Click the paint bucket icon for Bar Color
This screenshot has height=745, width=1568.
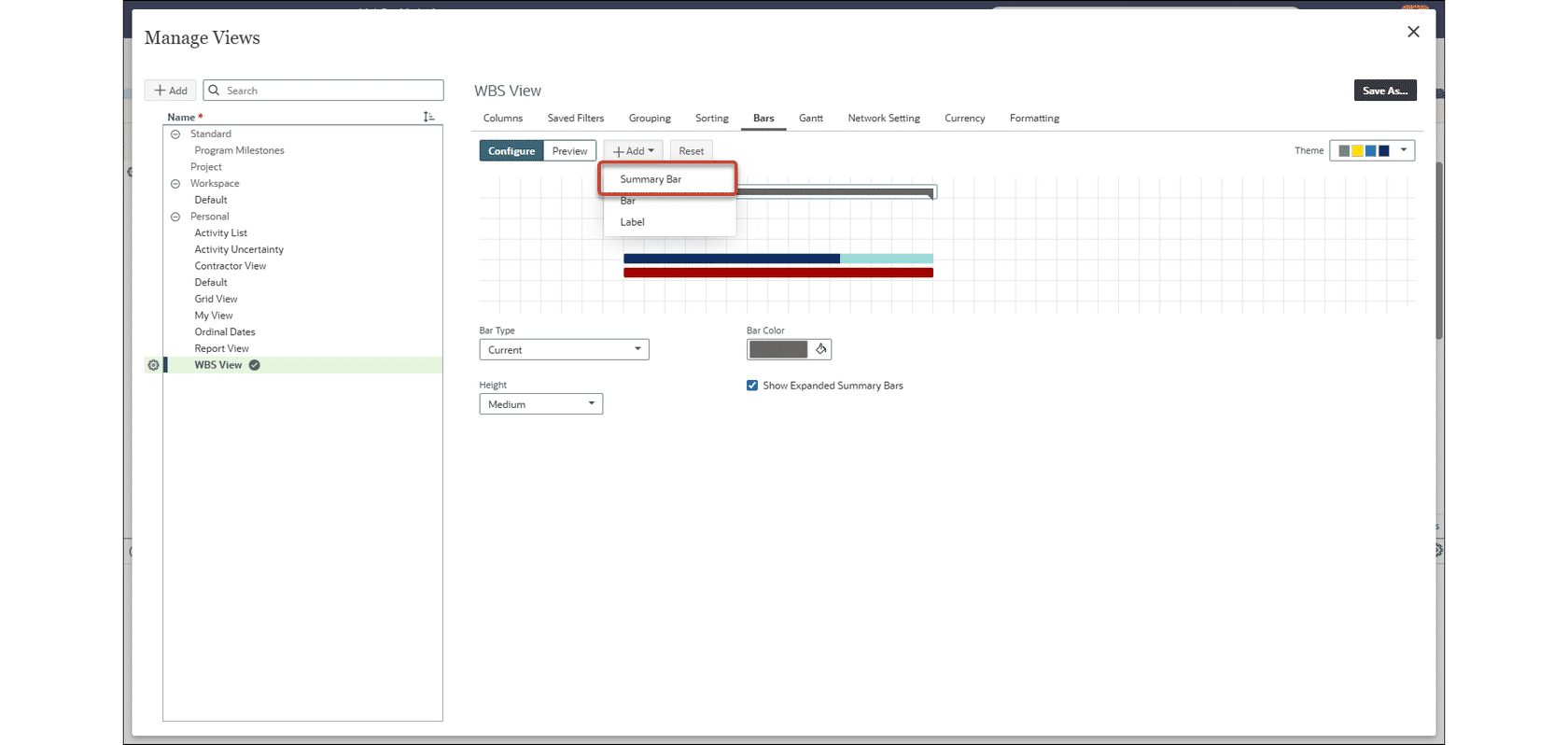tap(821, 349)
